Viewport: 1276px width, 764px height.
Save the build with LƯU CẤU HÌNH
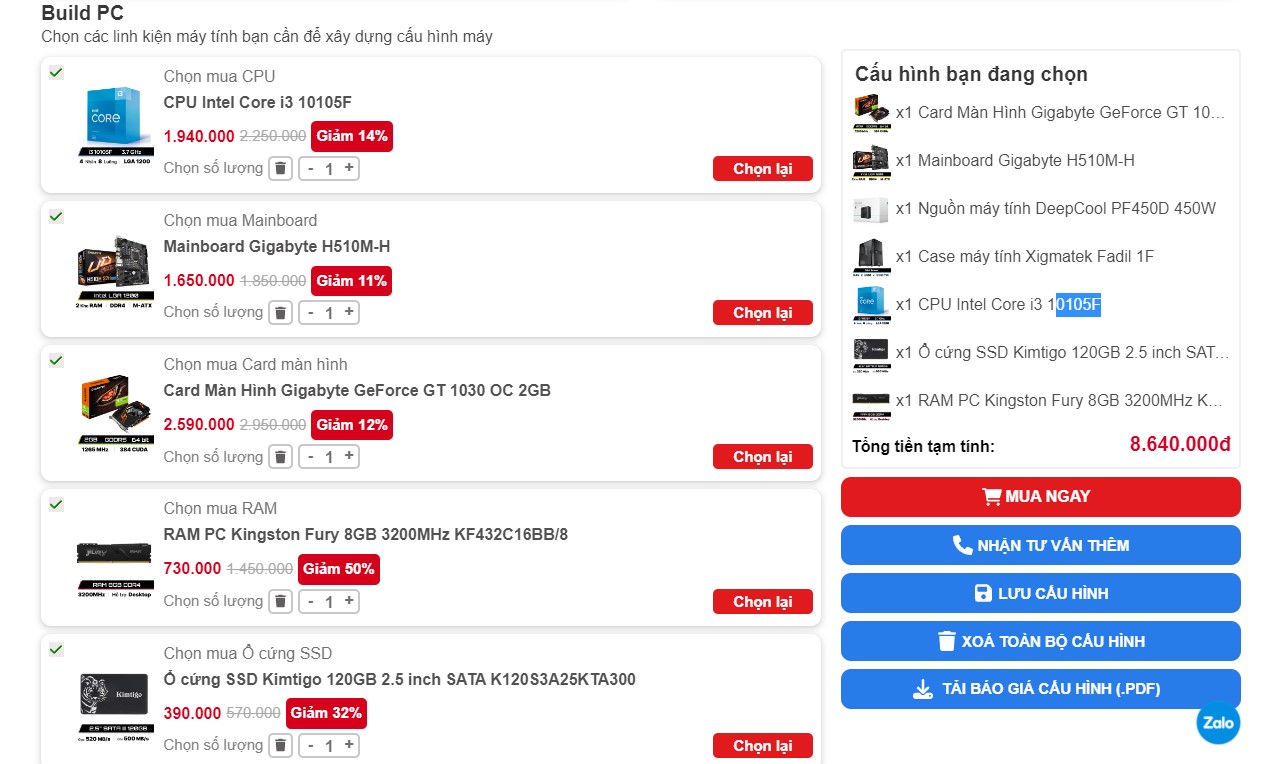pos(1040,593)
